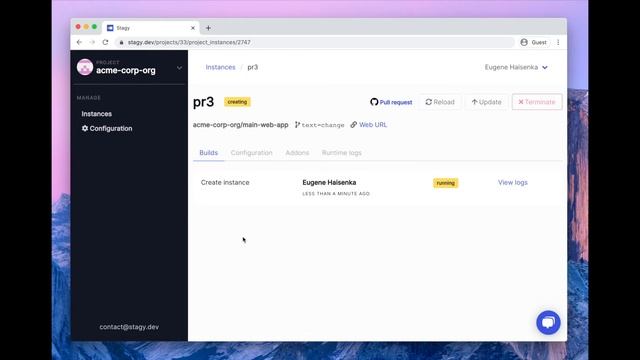Click the creating status badge
Viewport: 640px width, 360px height.
237,102
